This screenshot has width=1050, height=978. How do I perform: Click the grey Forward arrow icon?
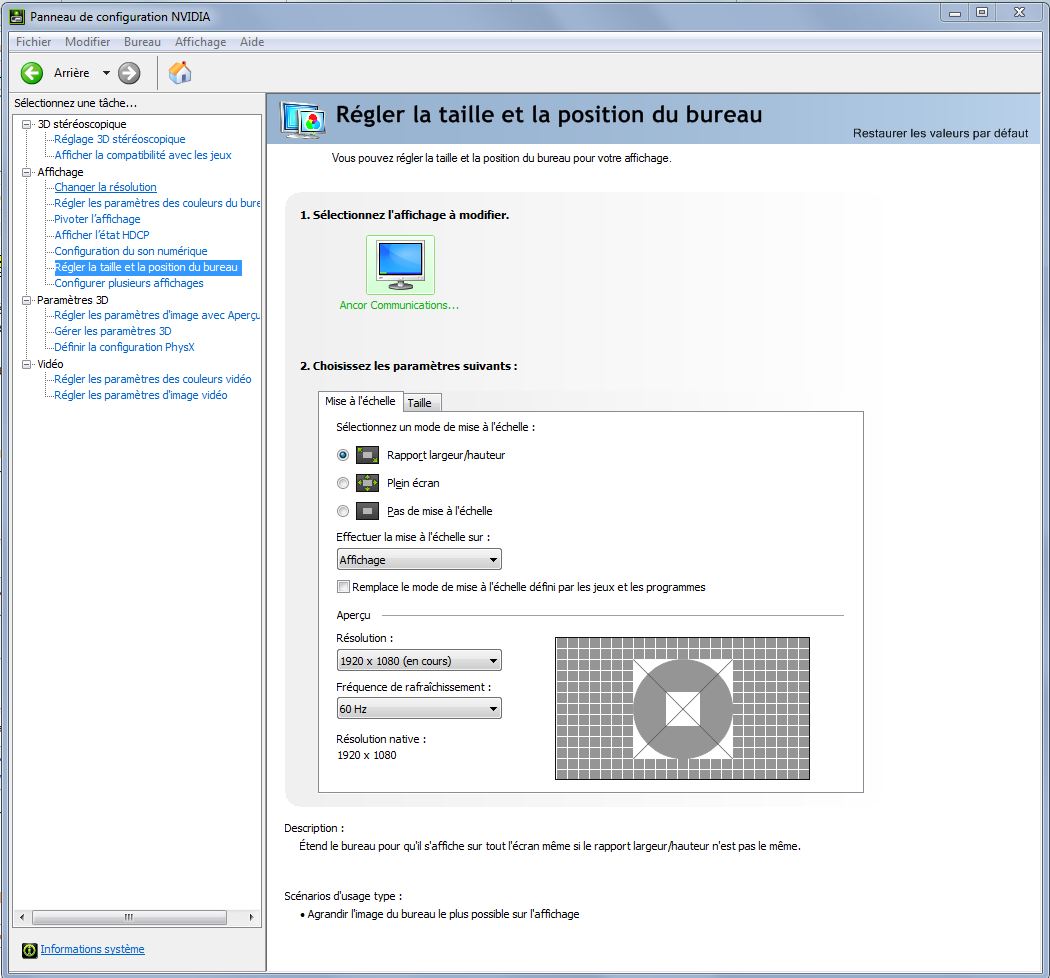click(x=129, y=73)
